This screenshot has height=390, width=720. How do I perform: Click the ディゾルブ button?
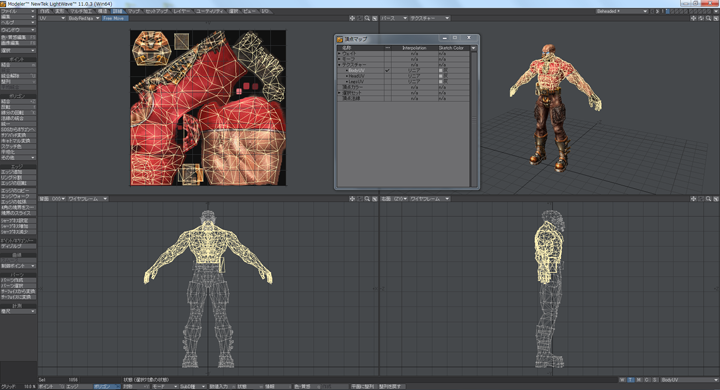click(18, 246)
